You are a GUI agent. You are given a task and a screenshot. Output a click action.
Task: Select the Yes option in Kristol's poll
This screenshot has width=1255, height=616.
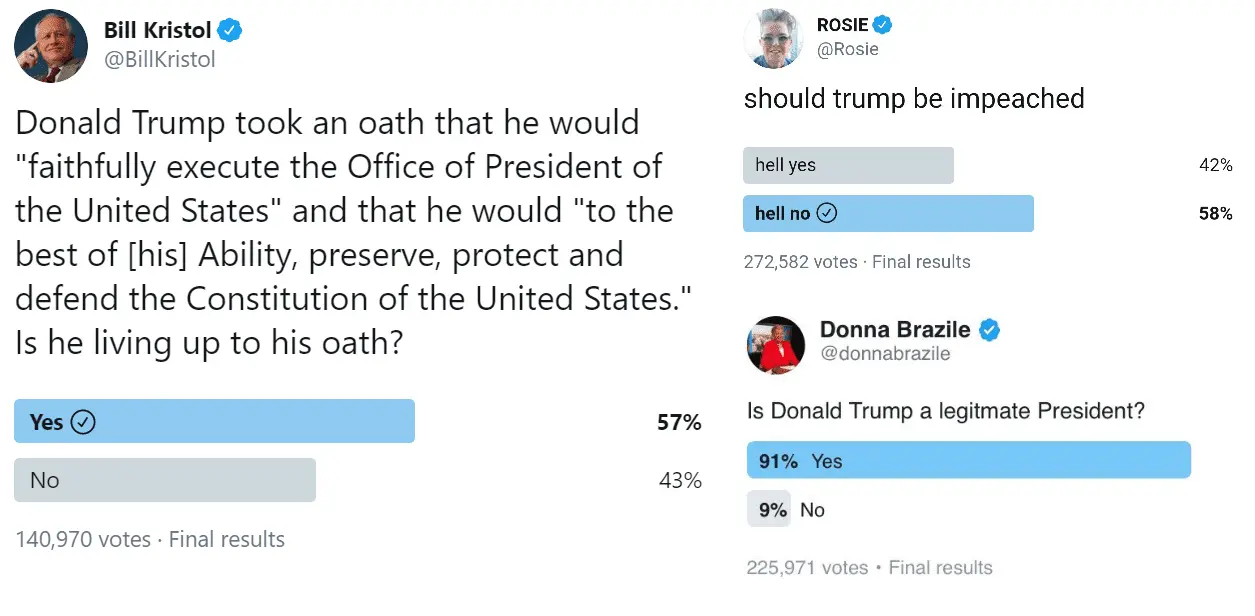[214, 421]
